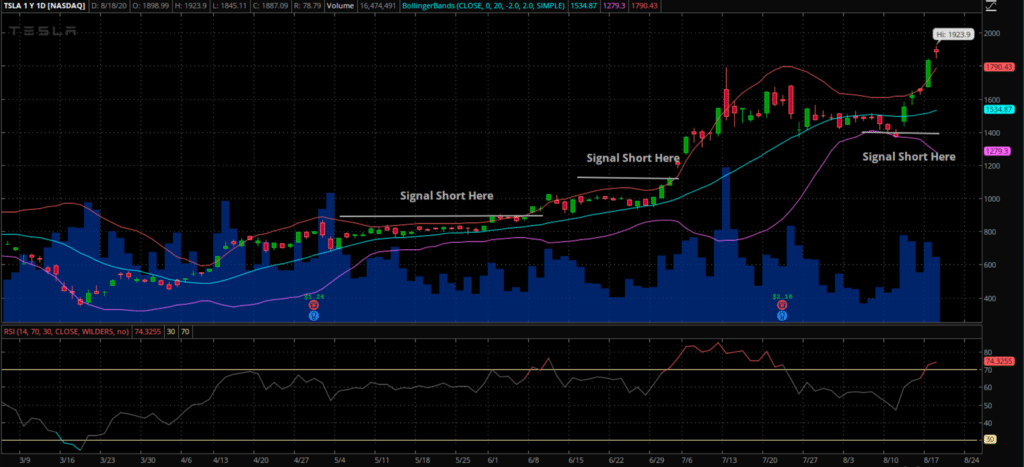Click the 2000 price axis label
The width and height of the screenshot is (1024, 467).
pos(993,33)
